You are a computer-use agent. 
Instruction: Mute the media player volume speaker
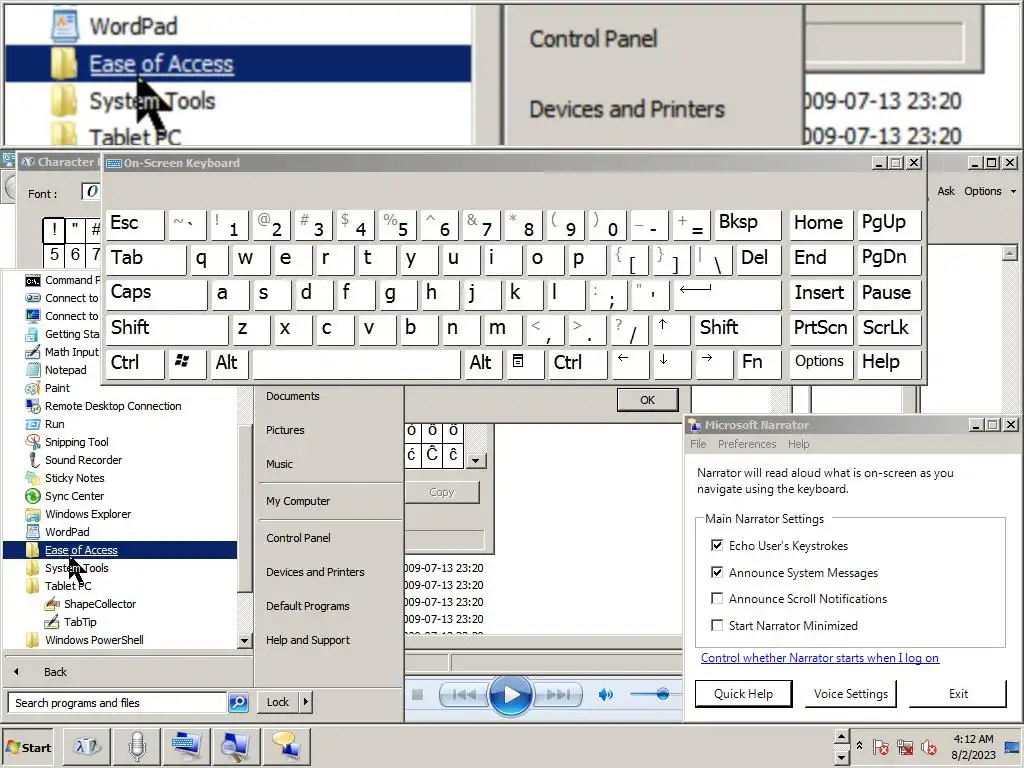(605, 694)
